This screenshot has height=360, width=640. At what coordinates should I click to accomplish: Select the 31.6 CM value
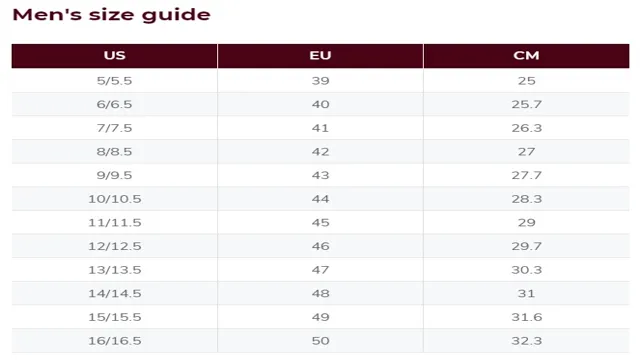pos(527,317)
